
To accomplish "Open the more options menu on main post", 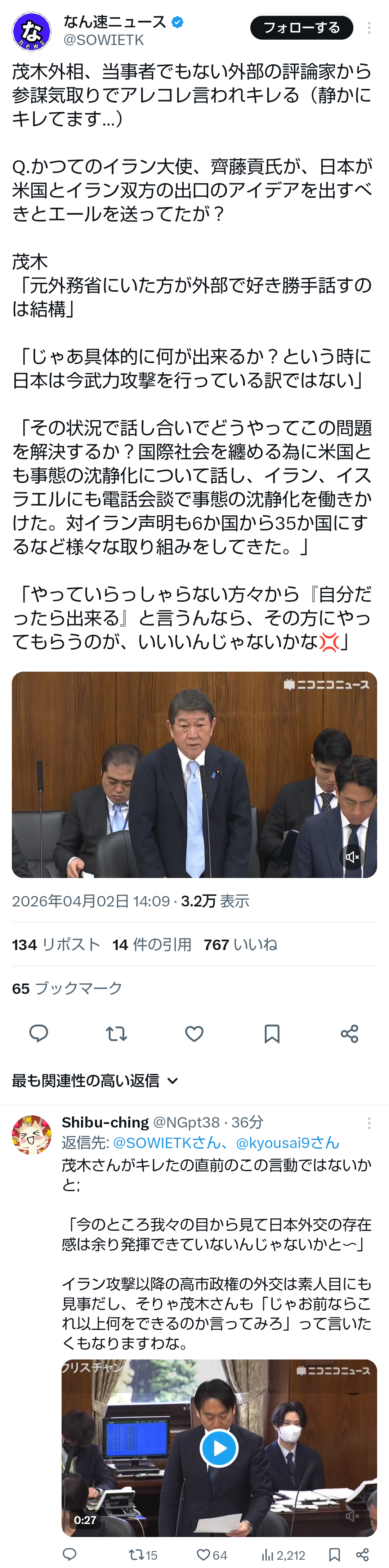I will [369, 28].
